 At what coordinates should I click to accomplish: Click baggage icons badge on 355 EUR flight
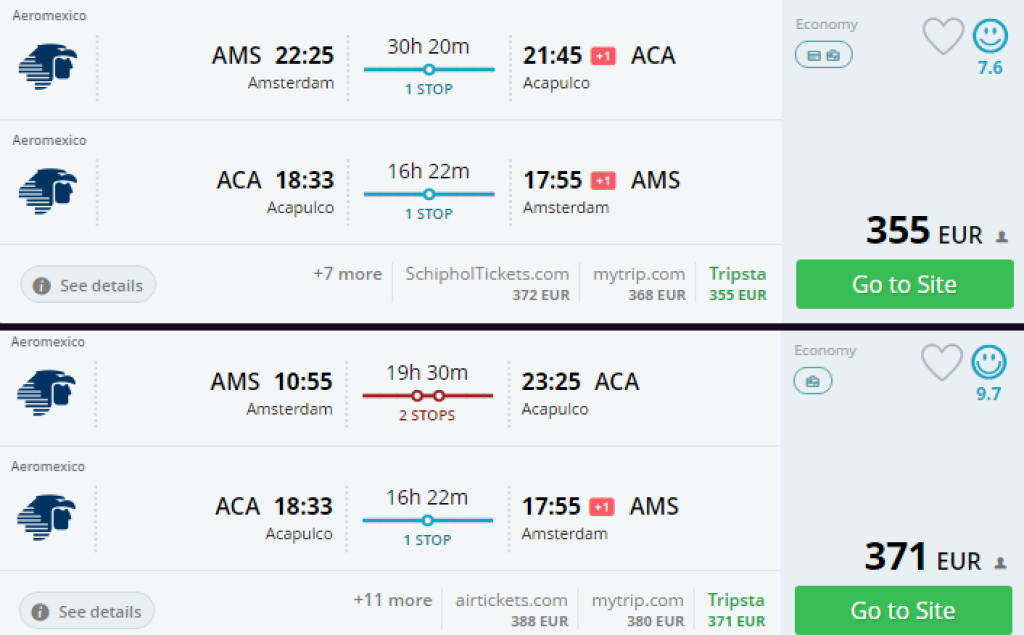[x=823, y=55]
